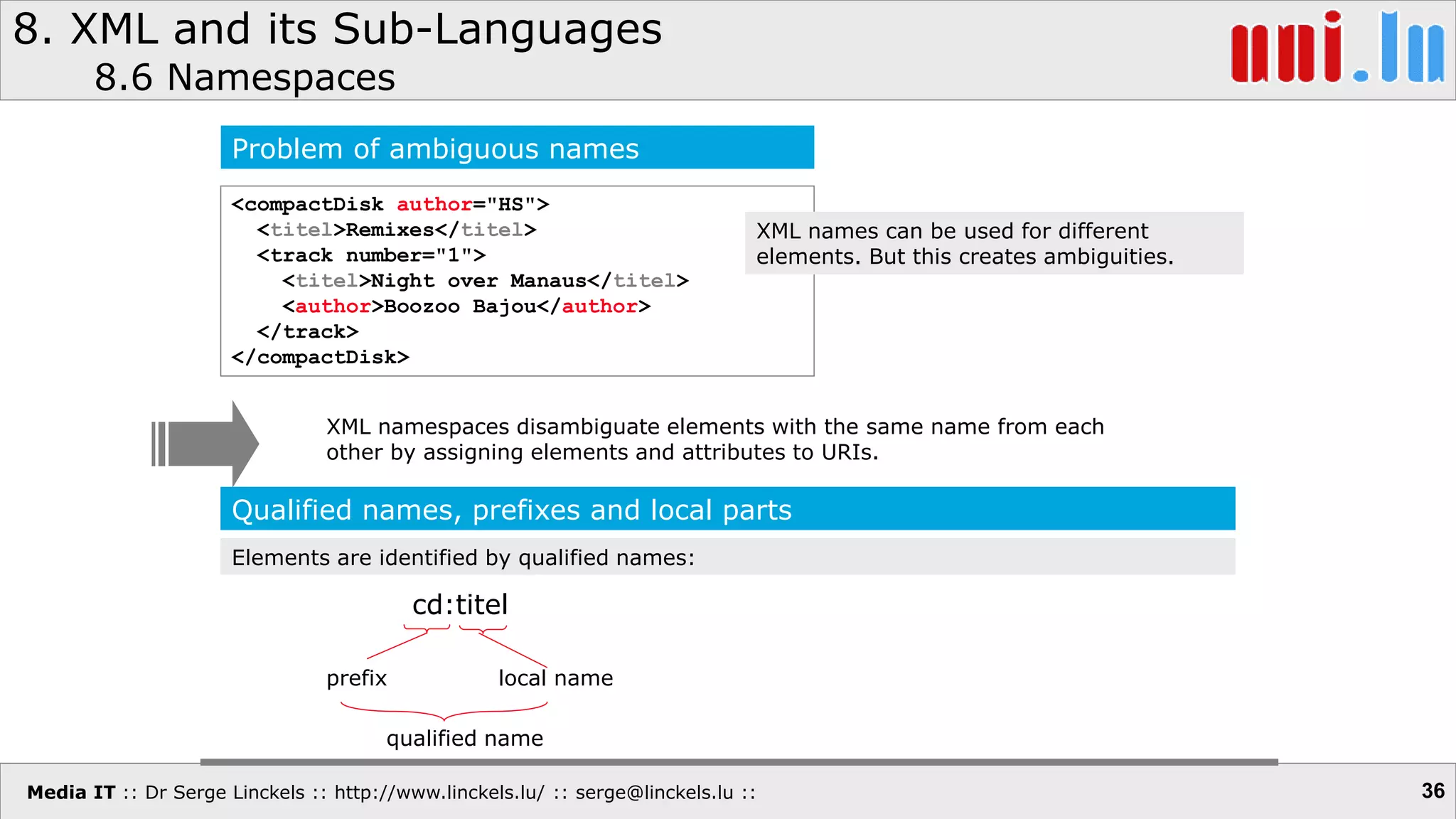Click the subheading '8.6 Namespaces'
Image resolution: width=1456 pixels, height=819 pixels.
245,77
